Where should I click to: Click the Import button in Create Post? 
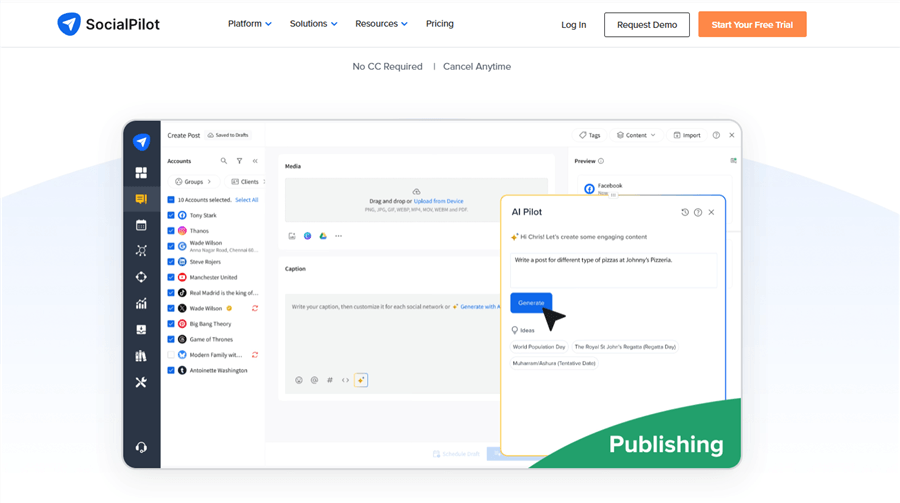click(x=687, y=135)
